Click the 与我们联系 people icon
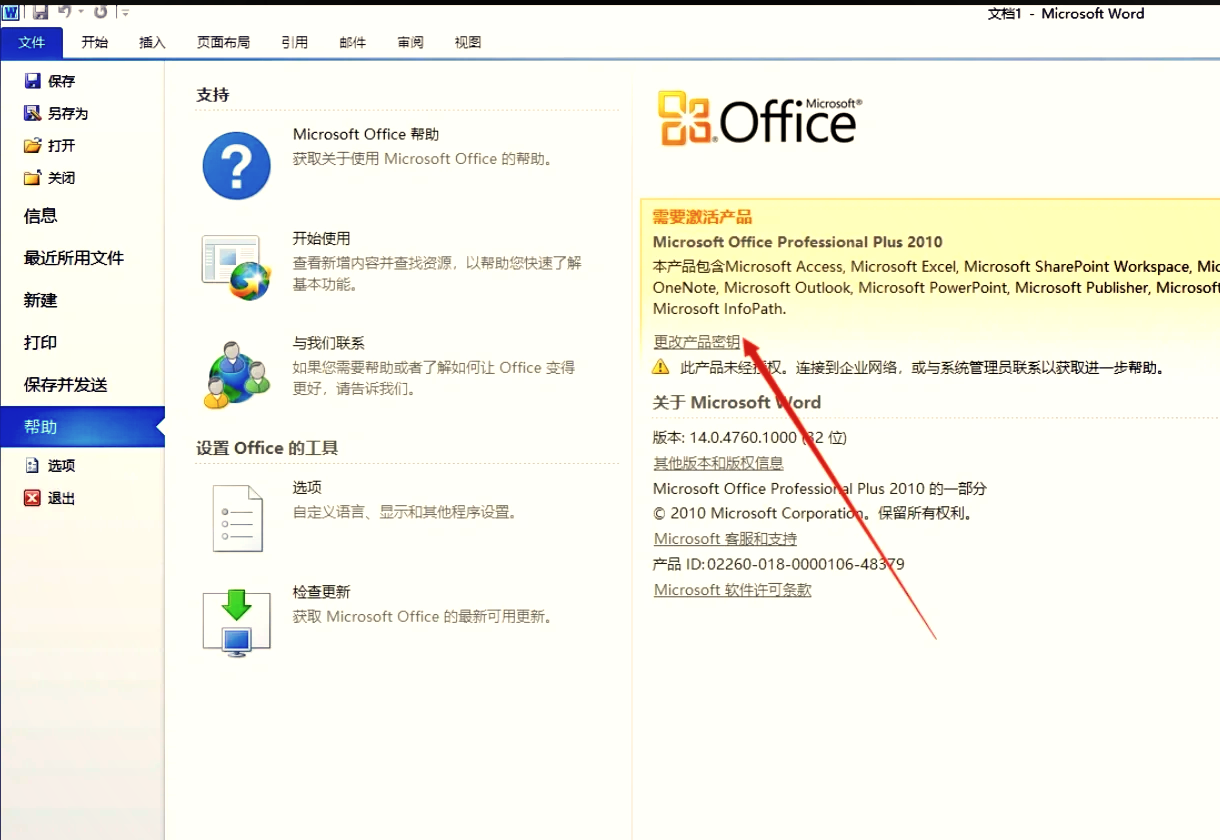This screenshot has width=1220, height=840. 236,375
